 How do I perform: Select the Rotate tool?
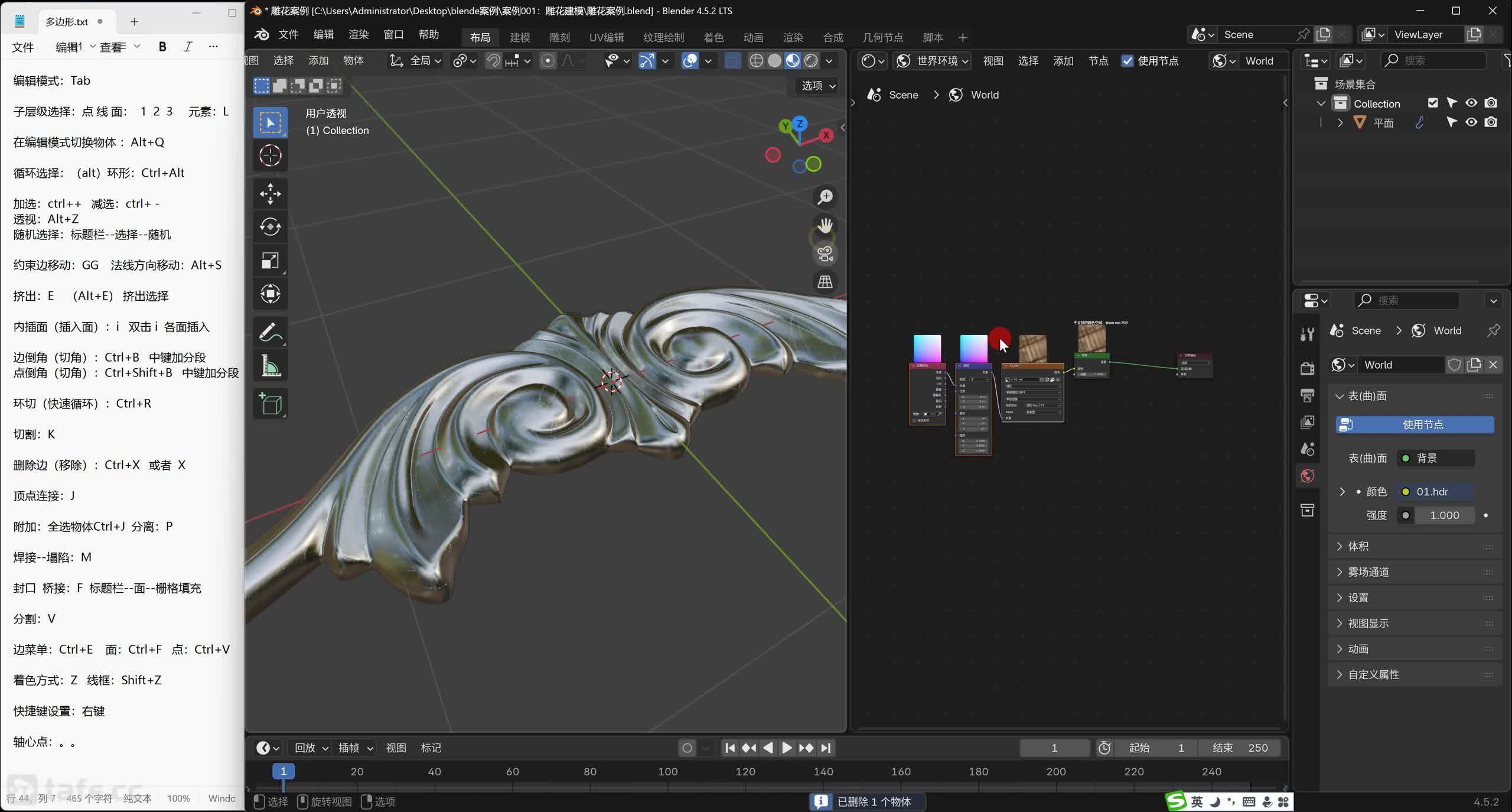(x=271, y=227)
